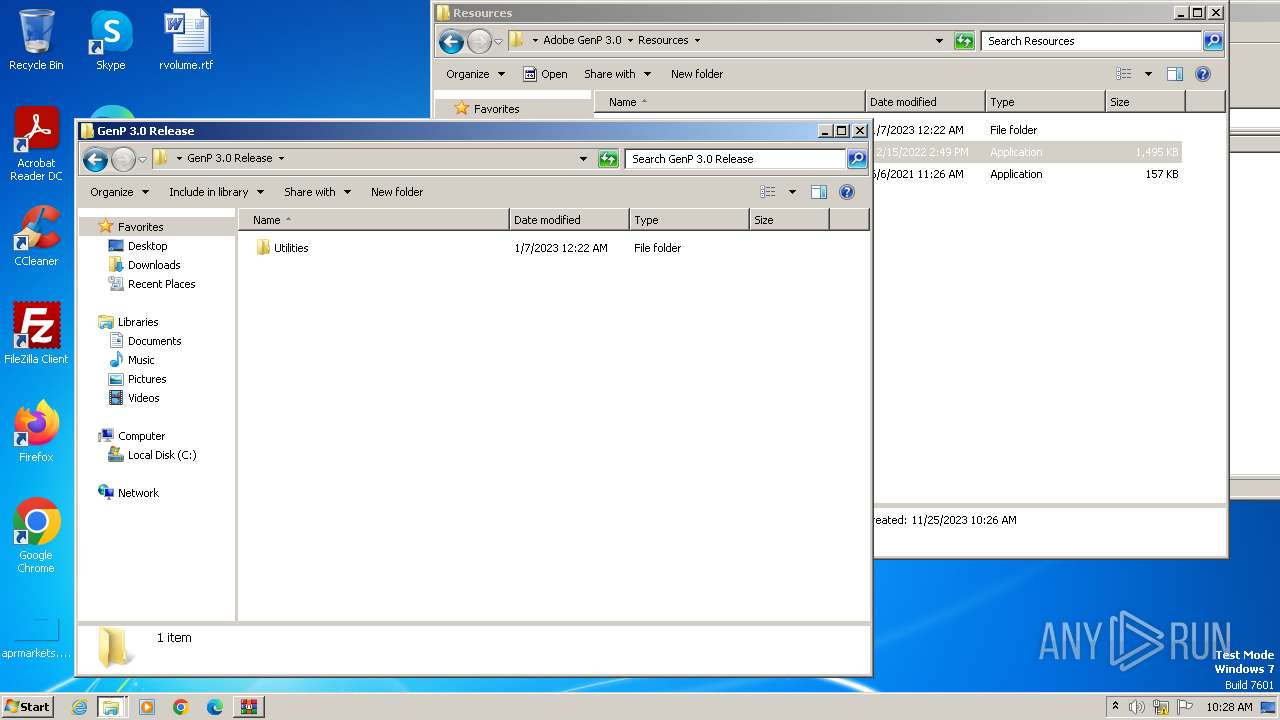Open Local Disk (C:) in navigation pane

(162, 455)
